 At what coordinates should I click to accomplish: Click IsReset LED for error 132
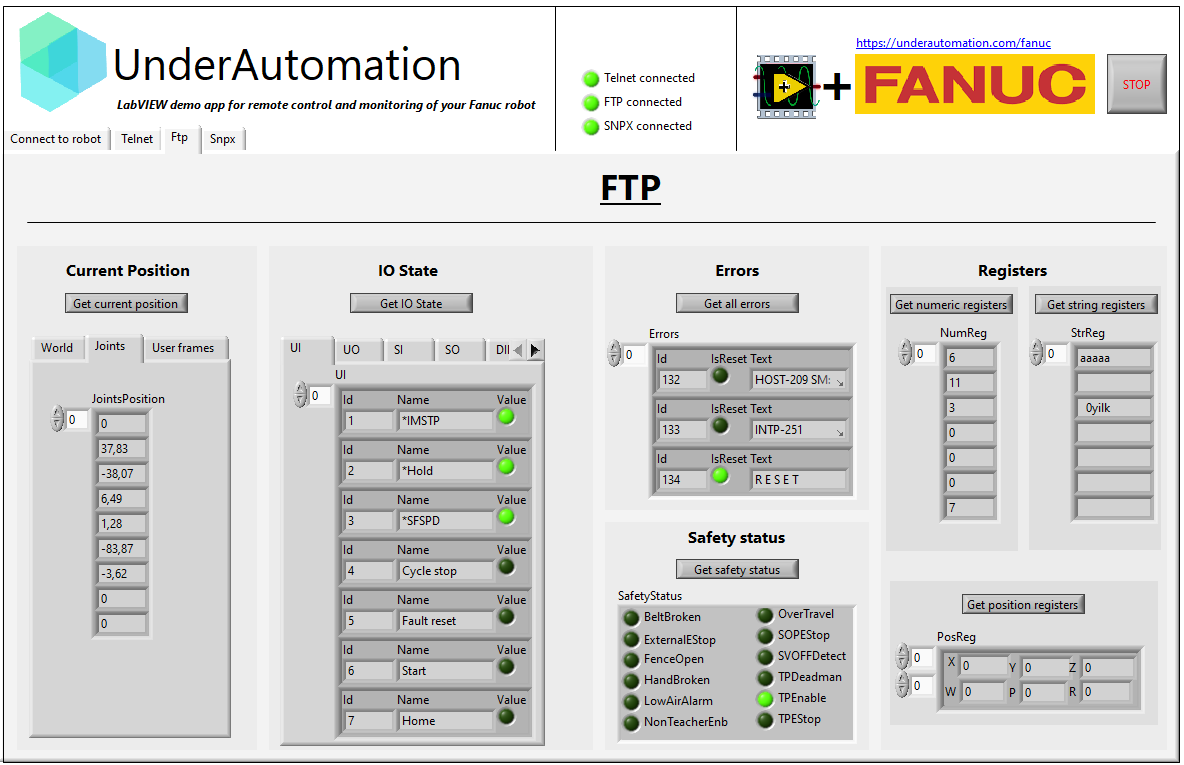coord(720,375)
